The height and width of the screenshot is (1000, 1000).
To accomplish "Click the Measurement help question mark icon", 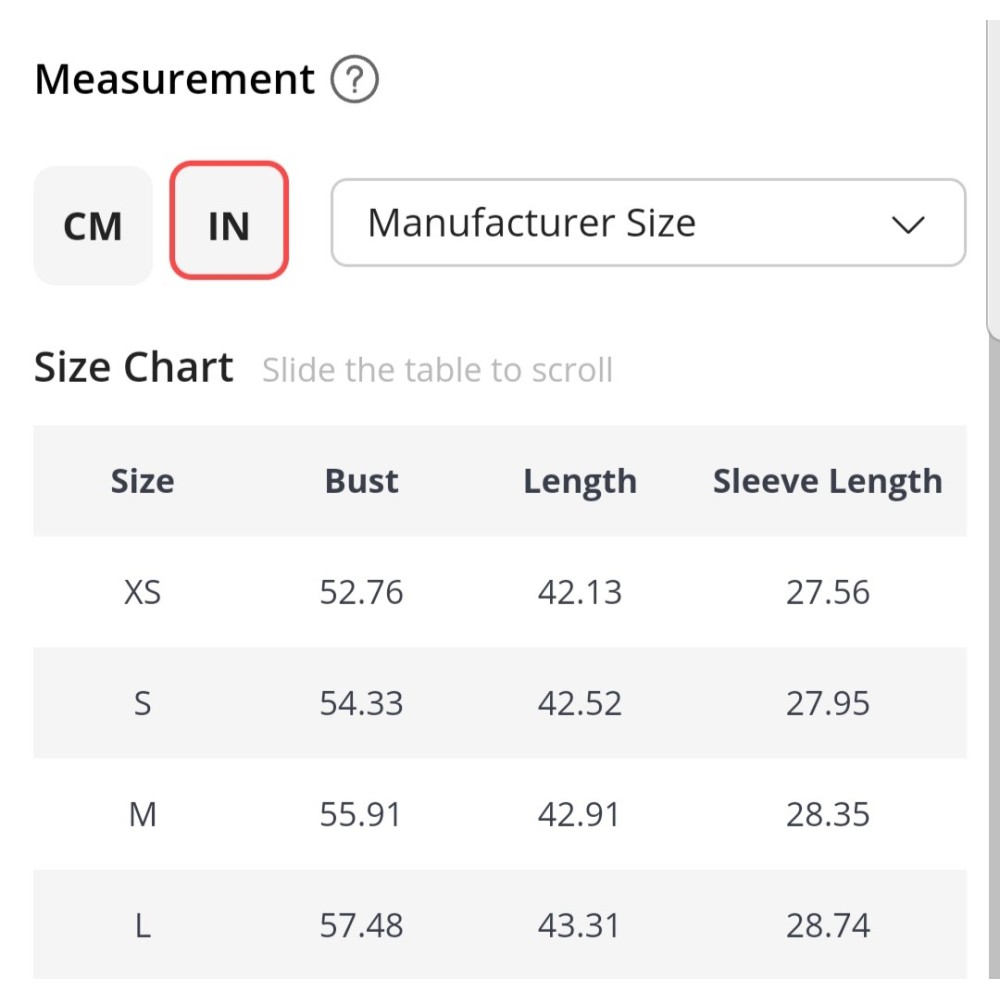I will (355, 80).
